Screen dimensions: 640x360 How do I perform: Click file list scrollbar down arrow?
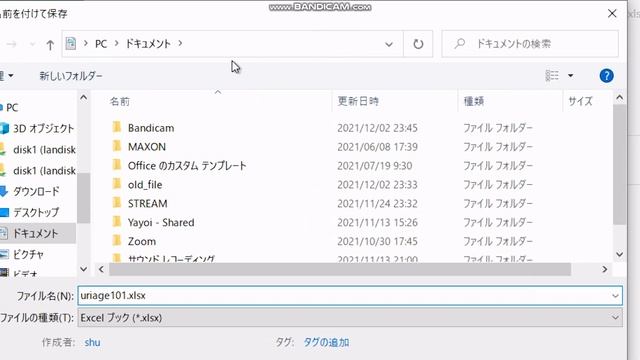coord(619,255)
